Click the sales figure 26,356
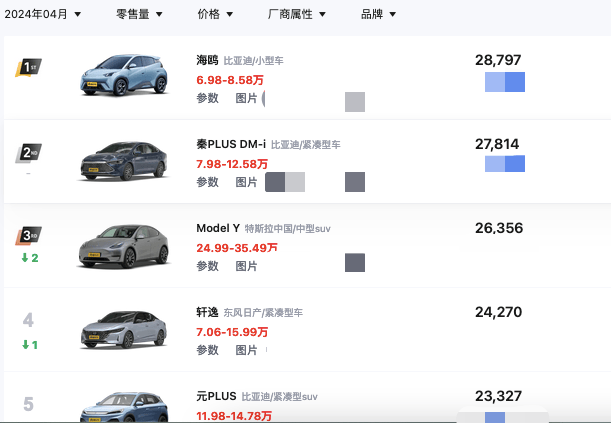 499,228
